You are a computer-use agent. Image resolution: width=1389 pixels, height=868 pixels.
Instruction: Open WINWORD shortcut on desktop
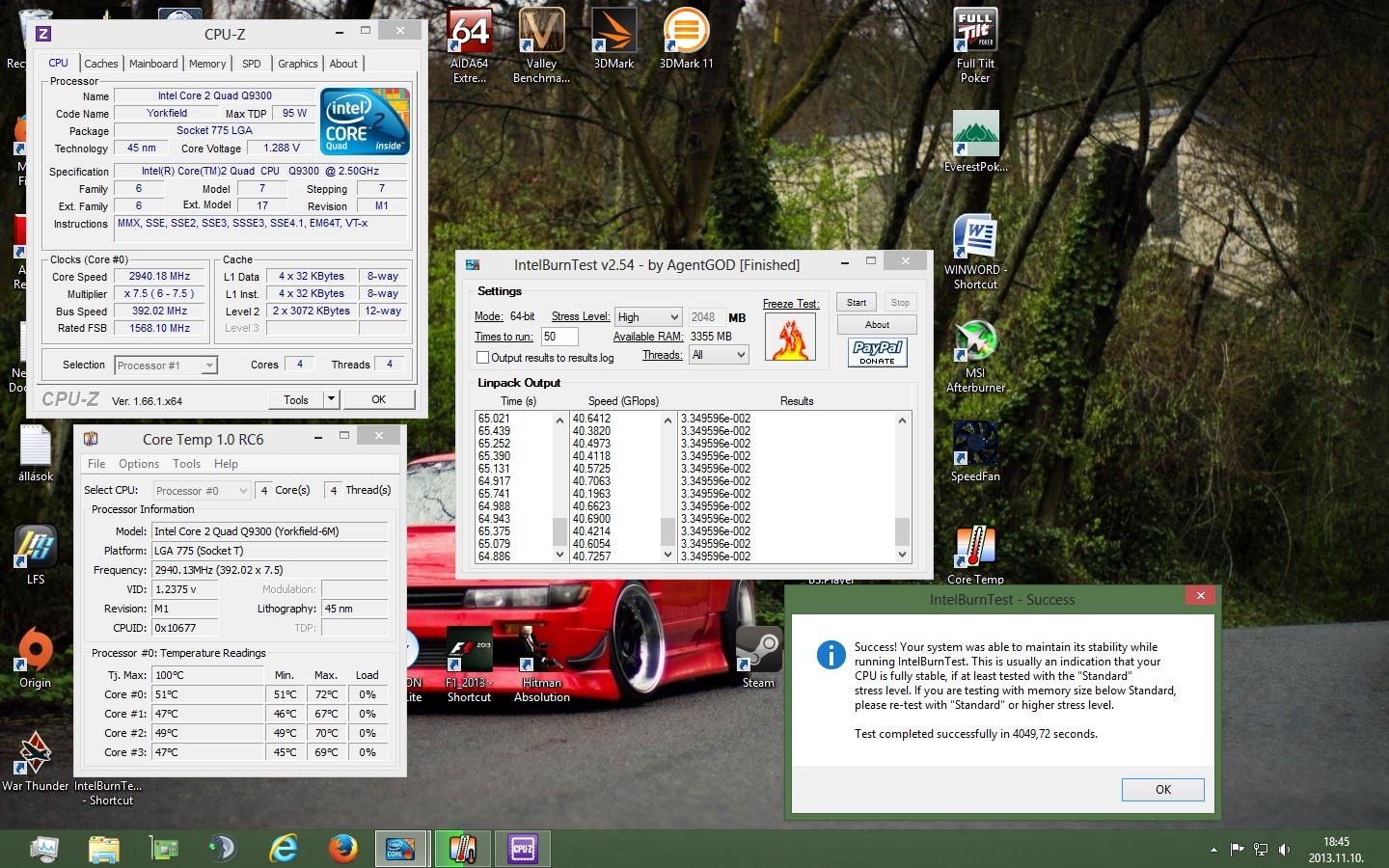pos(975,252)
